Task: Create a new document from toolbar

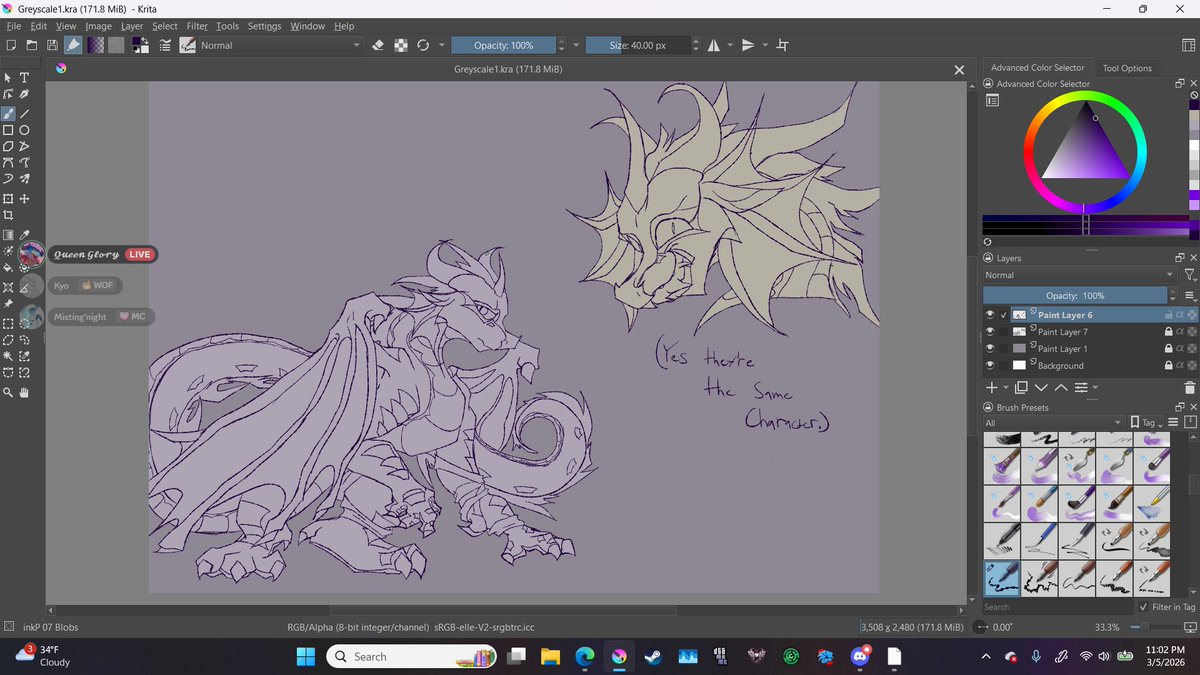Action: tap(10, 45)
